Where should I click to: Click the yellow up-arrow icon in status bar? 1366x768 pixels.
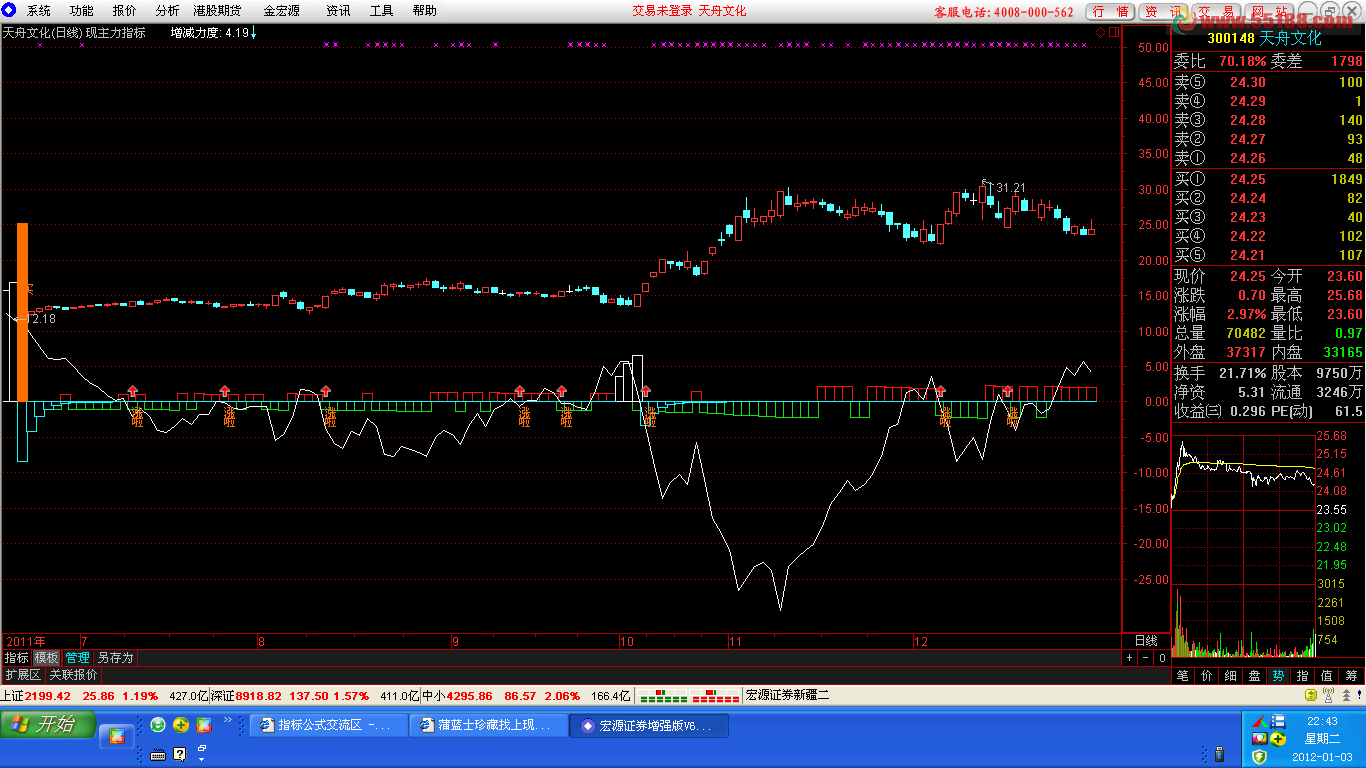click(x=1310, y=695)
